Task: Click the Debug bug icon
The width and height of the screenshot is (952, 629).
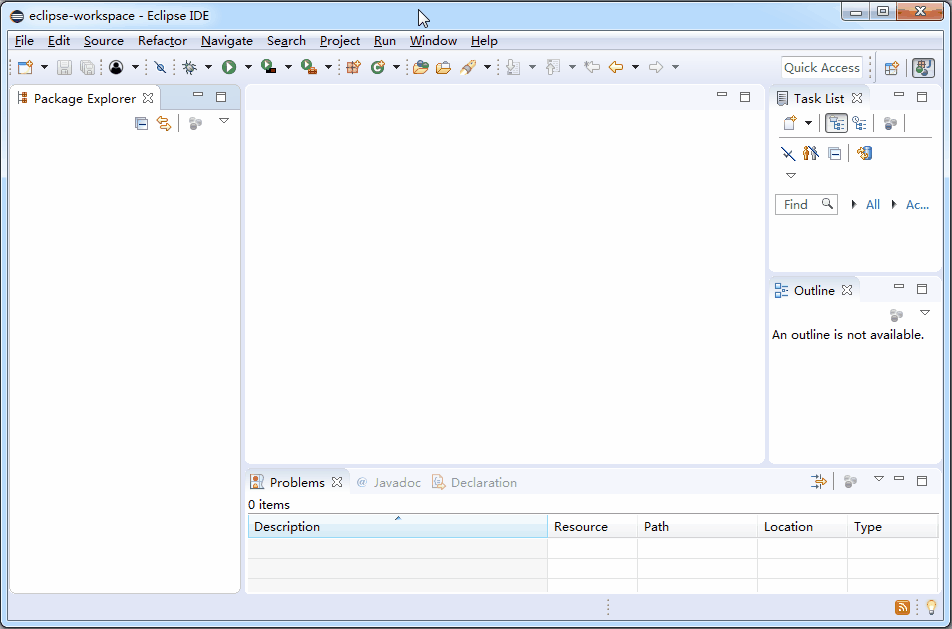Action: coord(189,67)
